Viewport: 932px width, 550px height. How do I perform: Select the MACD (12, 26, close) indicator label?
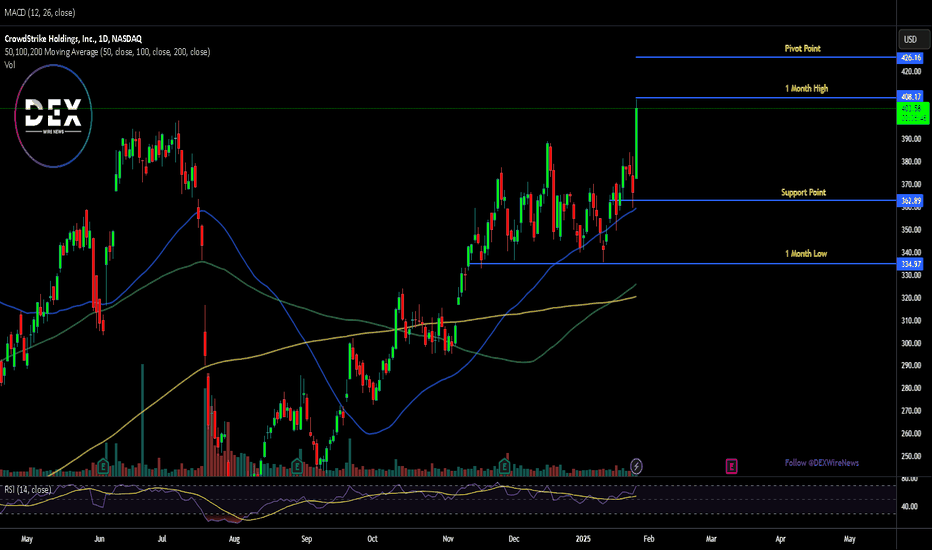coord(40,12)
